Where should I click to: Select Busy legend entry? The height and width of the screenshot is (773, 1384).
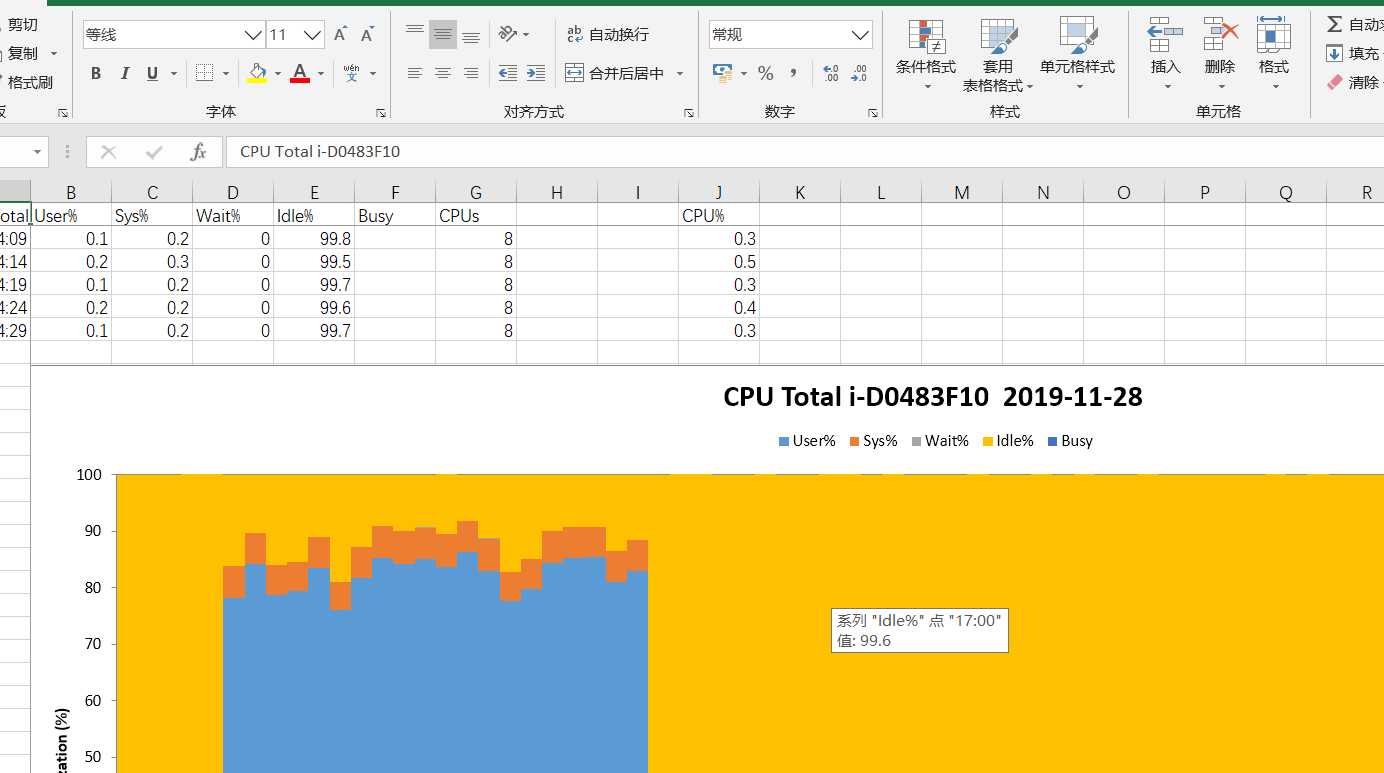point(1070,441)
